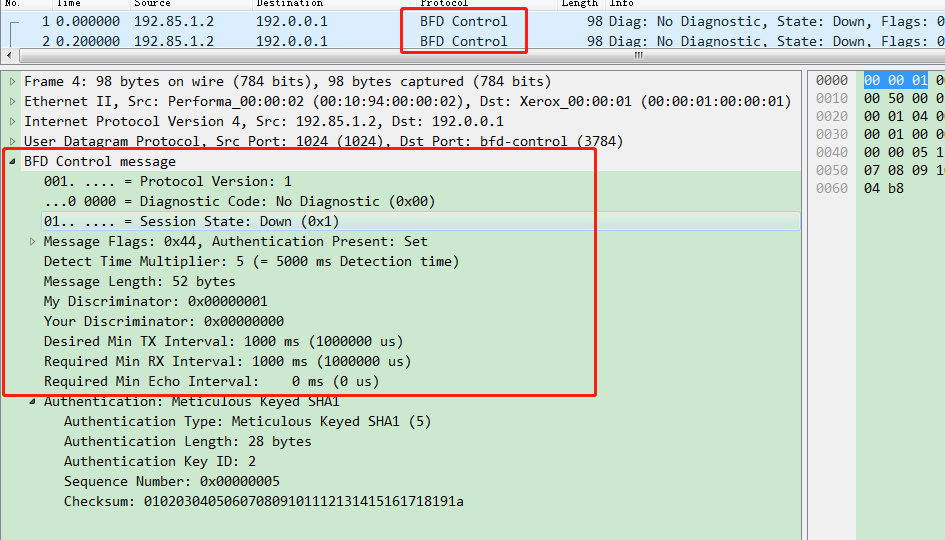
Task: Click hex bytes 04 b8 on row 0060
Action: click(x=884, y=188)
